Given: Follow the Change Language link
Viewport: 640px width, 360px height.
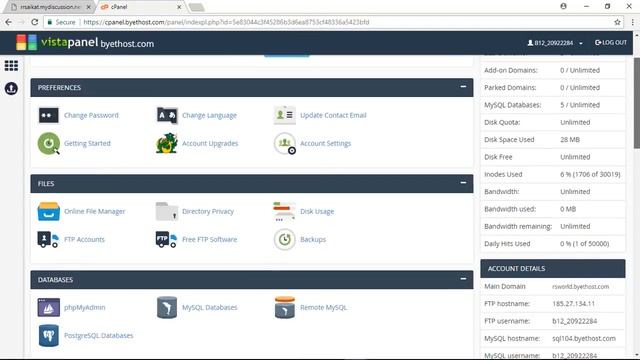Looking at the screenshot, I should pyautogui.click(x=209, y=116).
